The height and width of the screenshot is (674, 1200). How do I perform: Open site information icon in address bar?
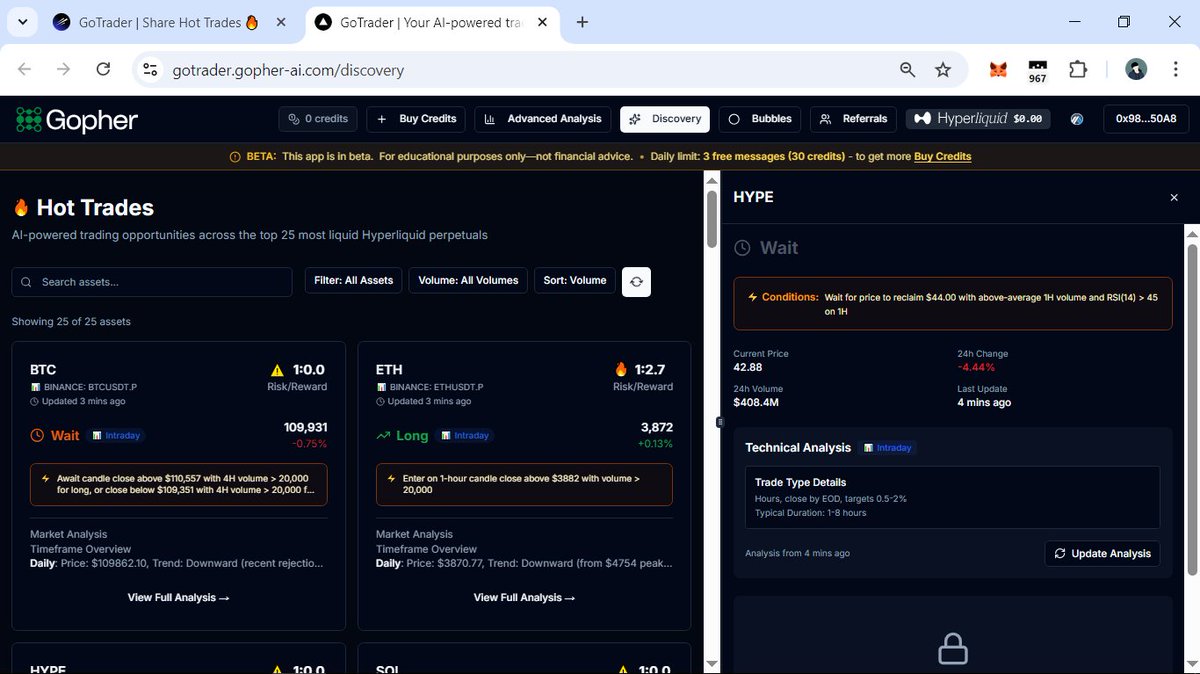coord(150,69)
